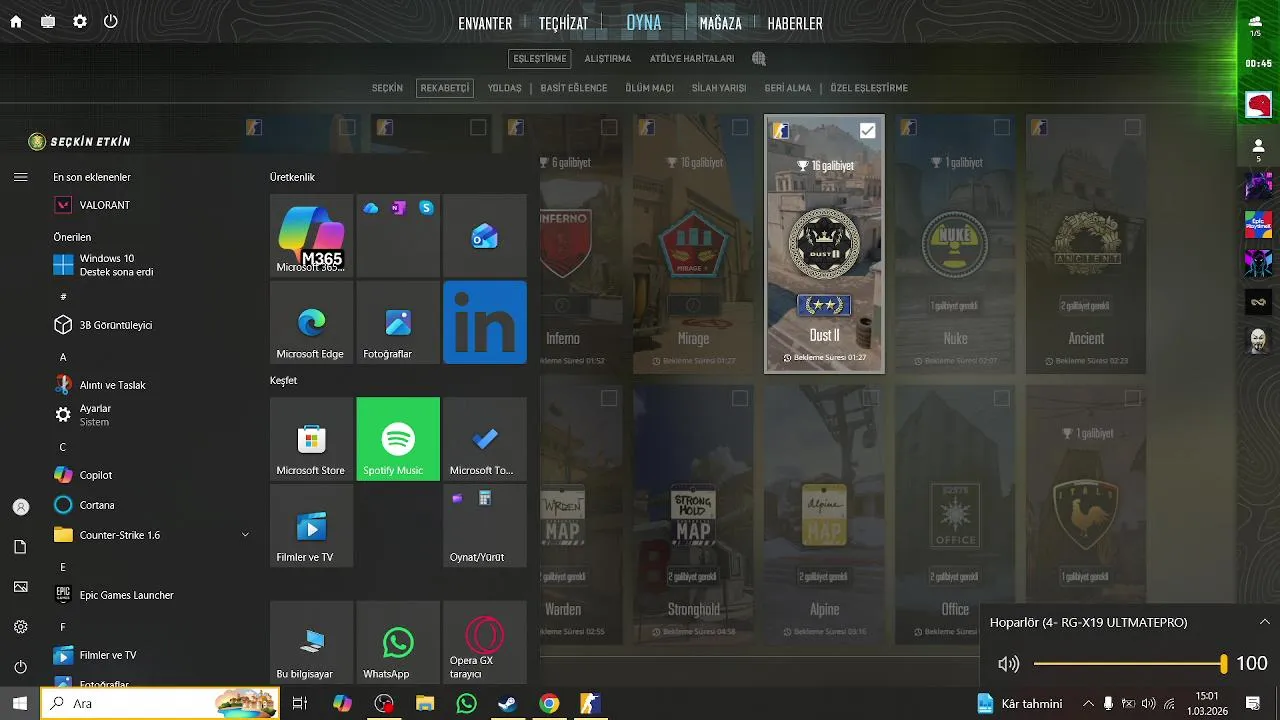Open Microsoft 365 Copilot tile

pyautogui.click(x=311, y=235)
